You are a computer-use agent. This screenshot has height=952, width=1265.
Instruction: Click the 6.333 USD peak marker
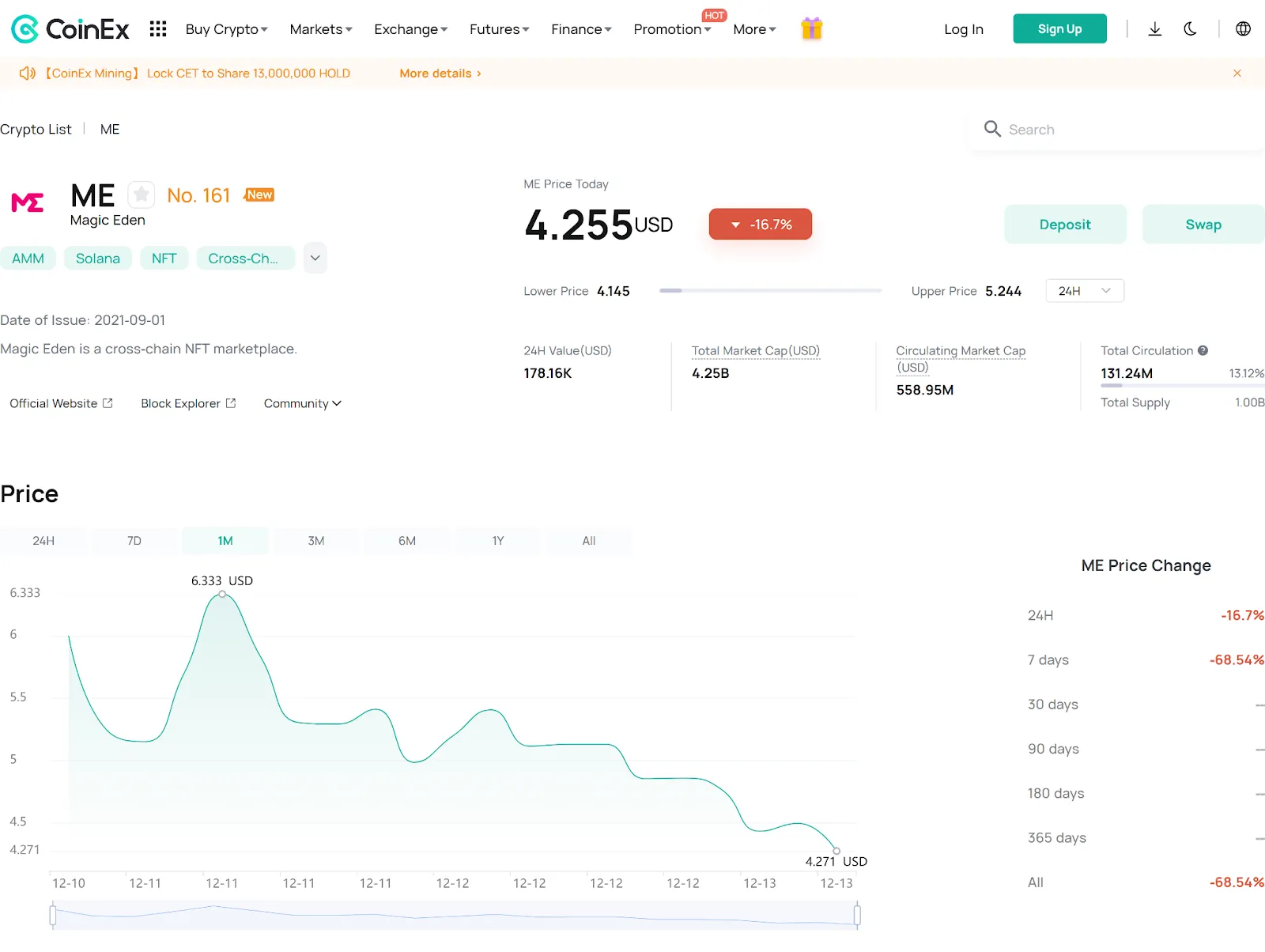[x=222, y=594]
